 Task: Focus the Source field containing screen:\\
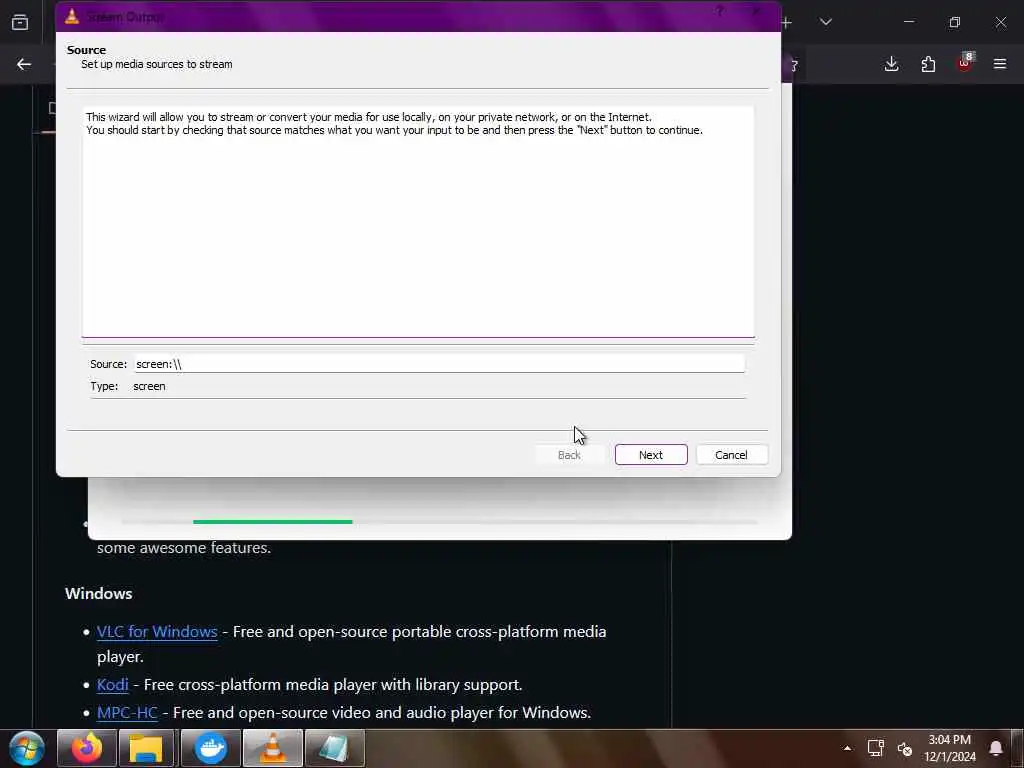tap(439, 364)
